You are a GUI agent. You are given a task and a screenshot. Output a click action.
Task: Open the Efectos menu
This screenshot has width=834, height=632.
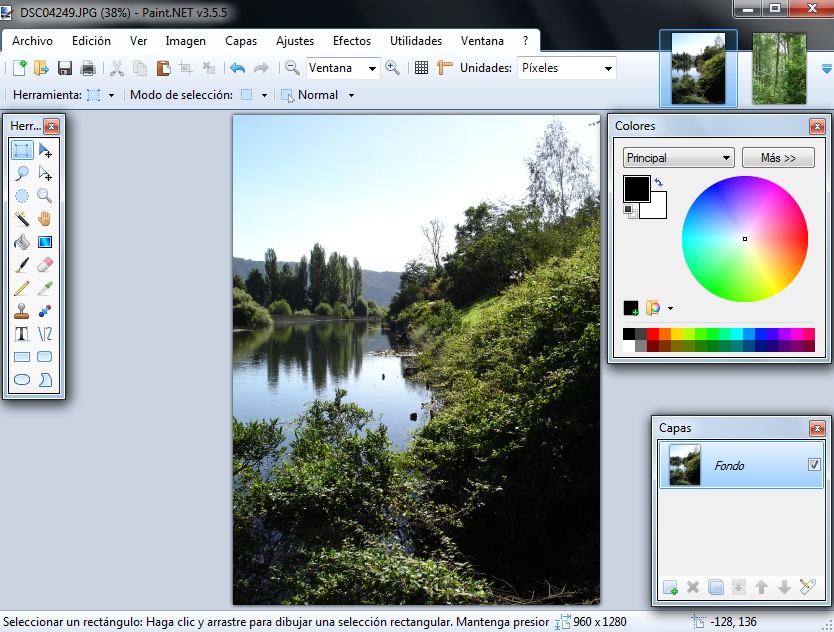click(x=351, y=41)
